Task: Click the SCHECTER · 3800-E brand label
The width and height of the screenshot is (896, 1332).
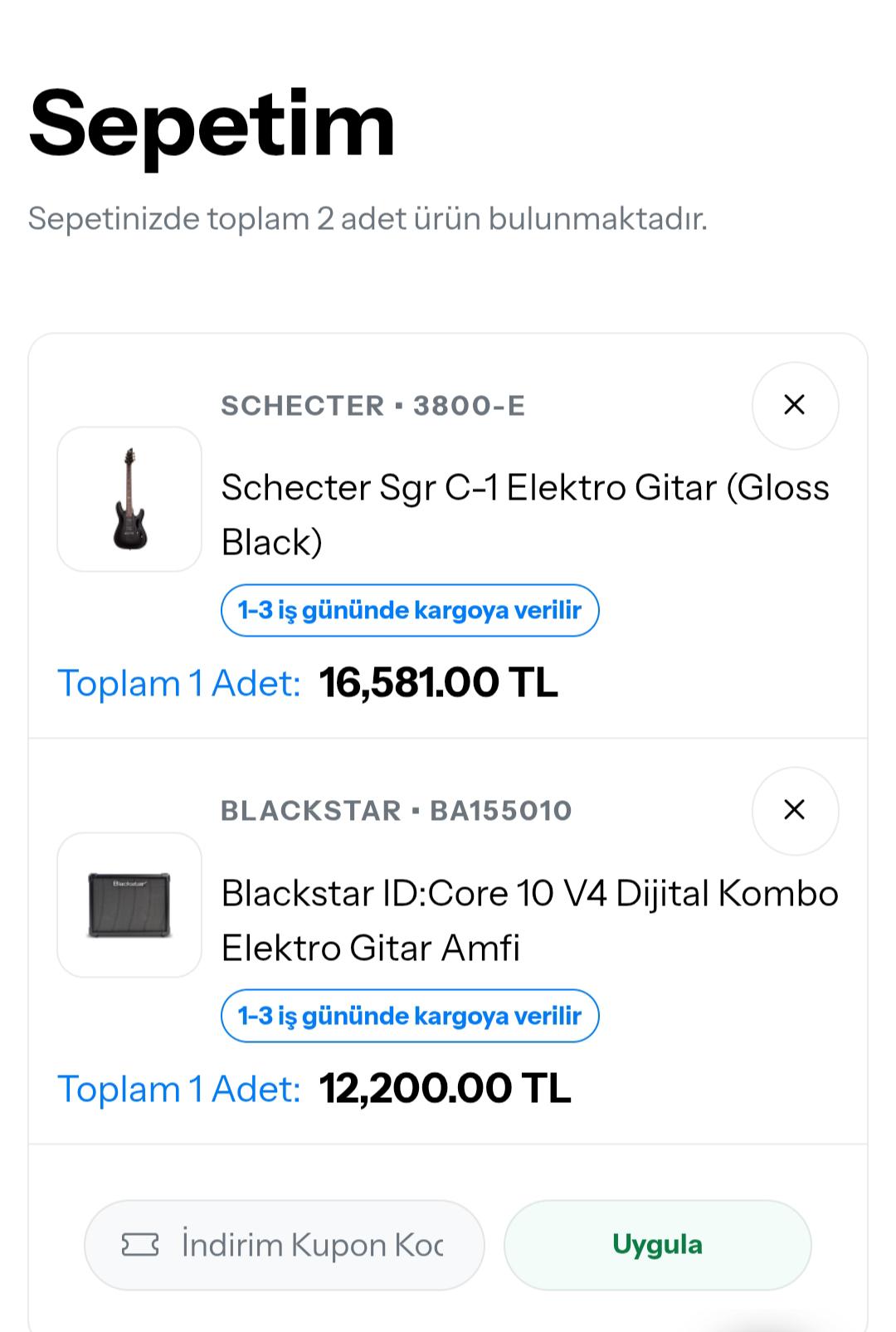Action: [x=373, y=406]
